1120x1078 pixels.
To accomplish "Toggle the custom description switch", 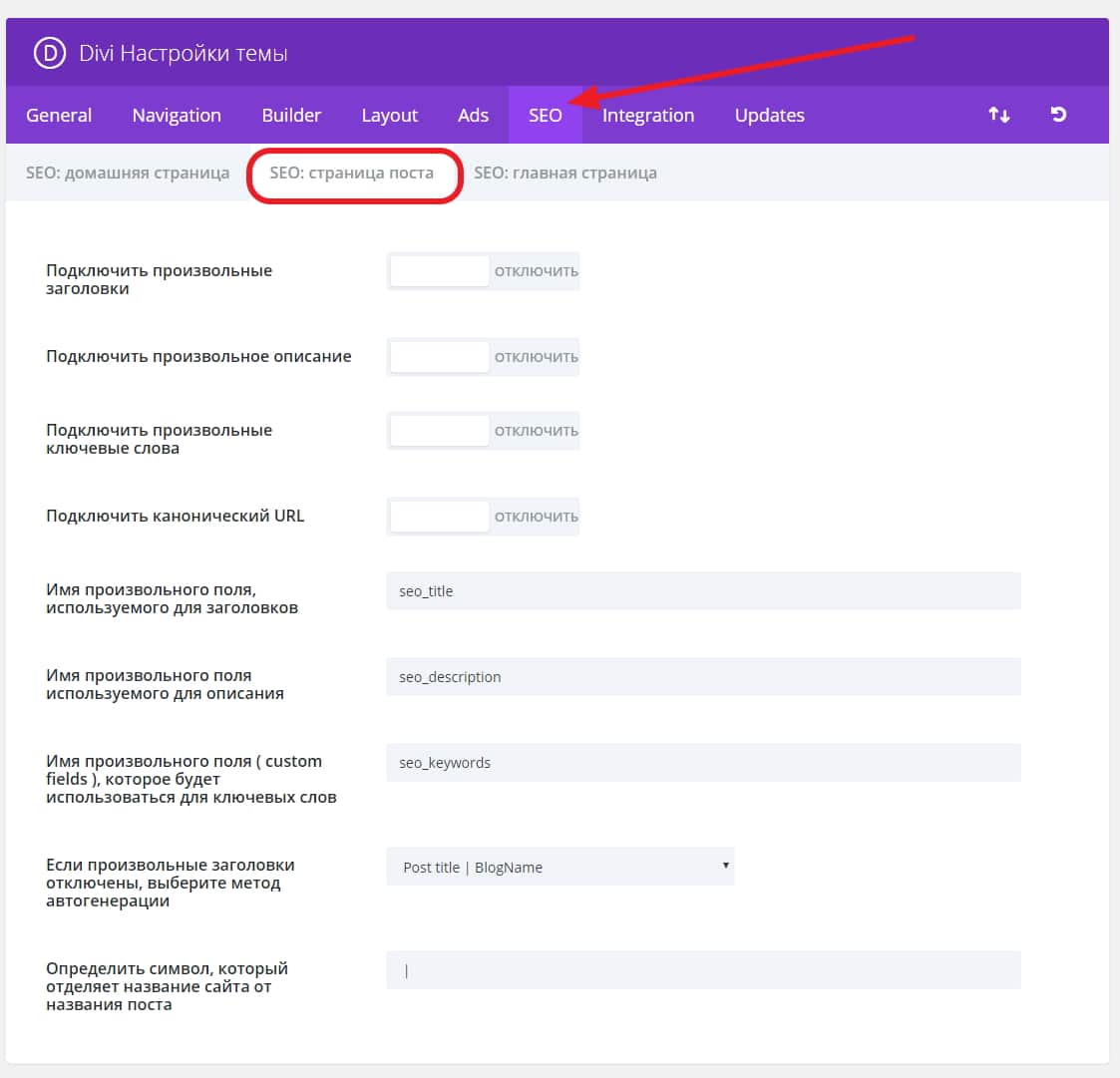I will (x=483, y=357).
